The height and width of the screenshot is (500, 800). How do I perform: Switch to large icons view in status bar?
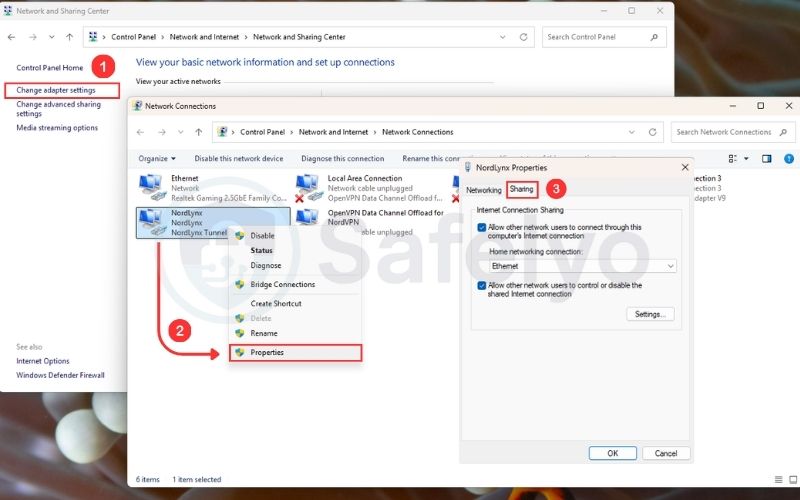[x=793, y=480]
